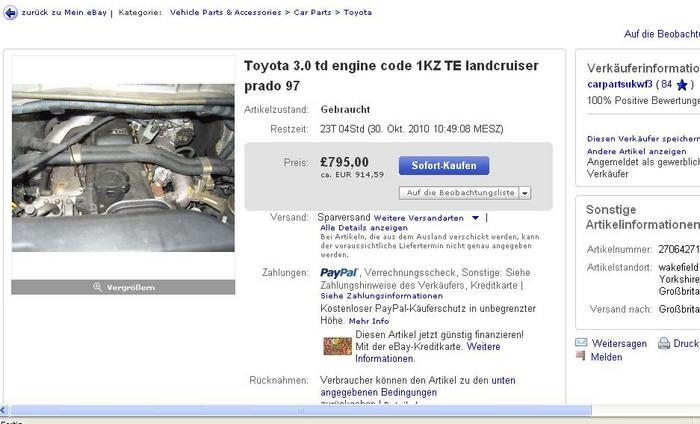This screenshot has height=424, width=700.
Task: Open the Beobachtungsliste dropdown arrow
Action: 525,193
